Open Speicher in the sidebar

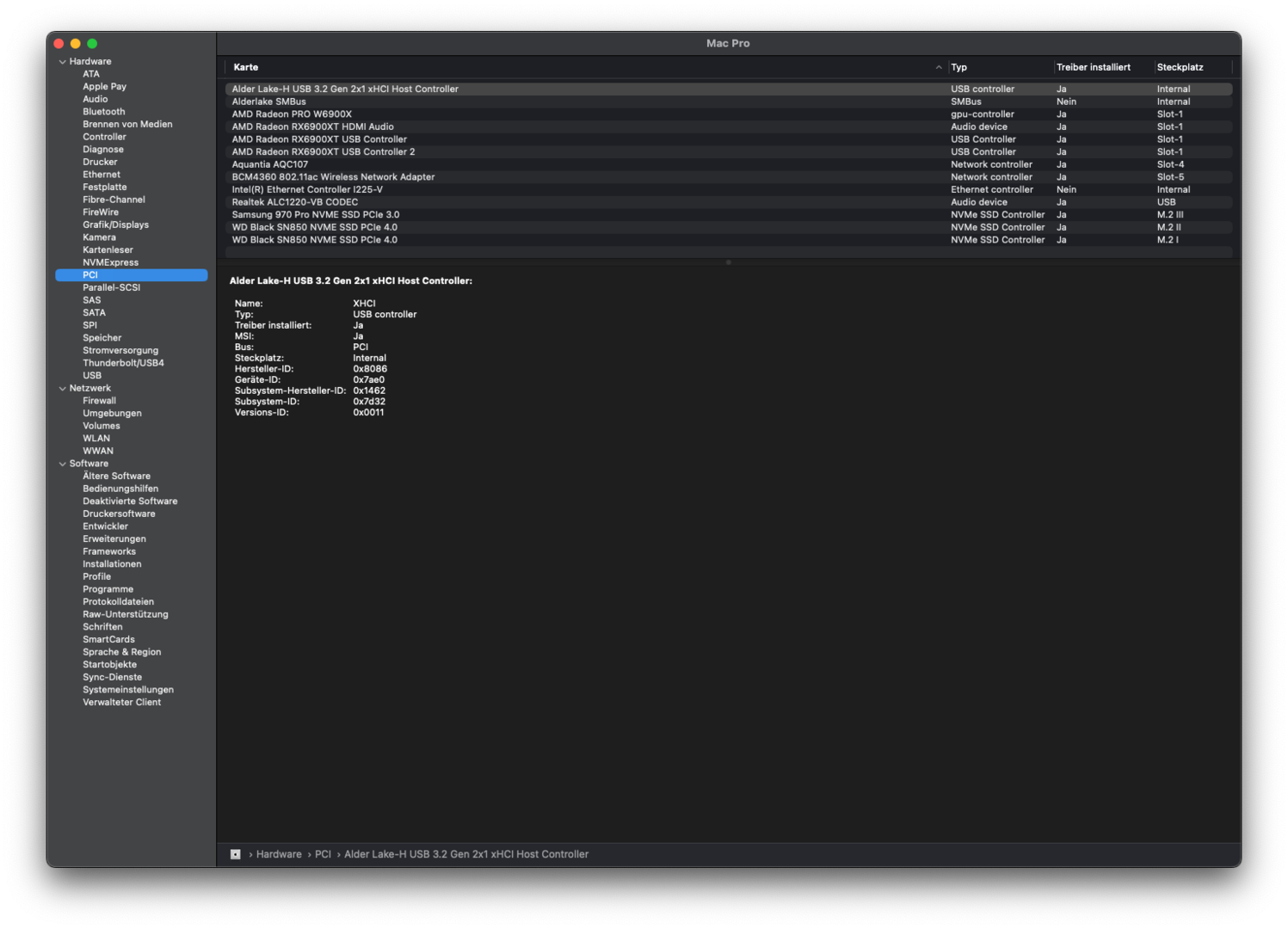(102, 338)
